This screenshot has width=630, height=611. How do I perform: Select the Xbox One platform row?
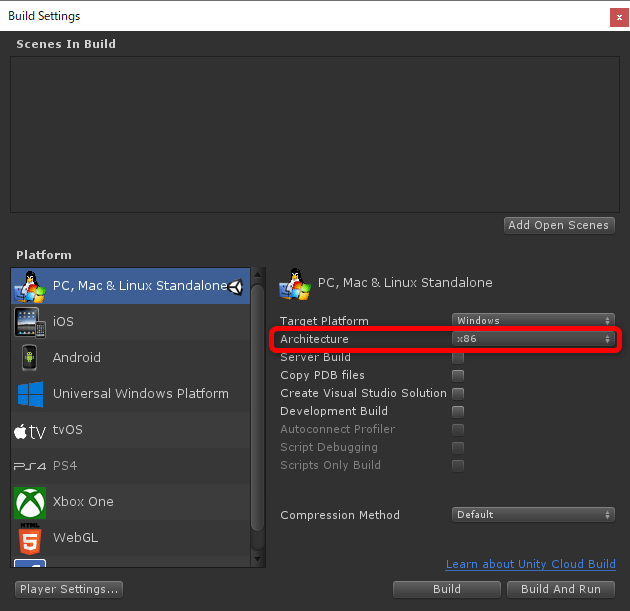131,502
